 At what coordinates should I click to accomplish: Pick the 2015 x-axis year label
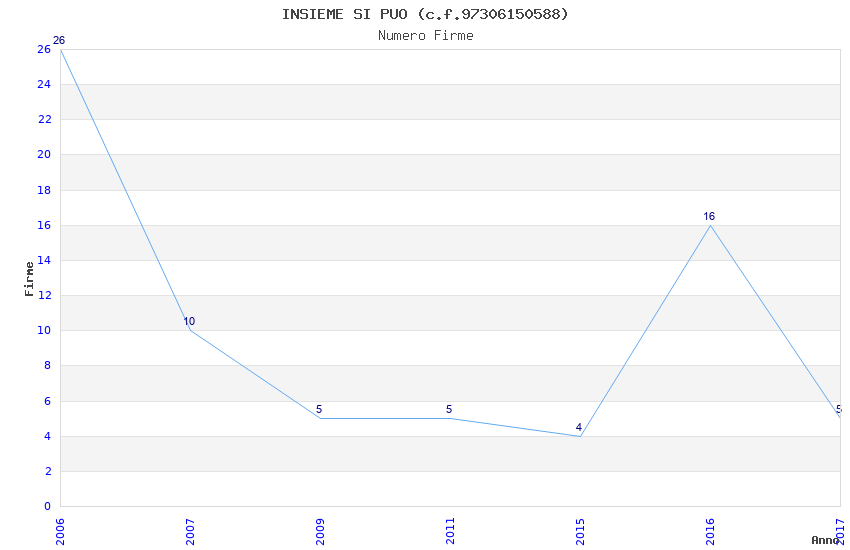pyautogui.click(x=580, y=530)
